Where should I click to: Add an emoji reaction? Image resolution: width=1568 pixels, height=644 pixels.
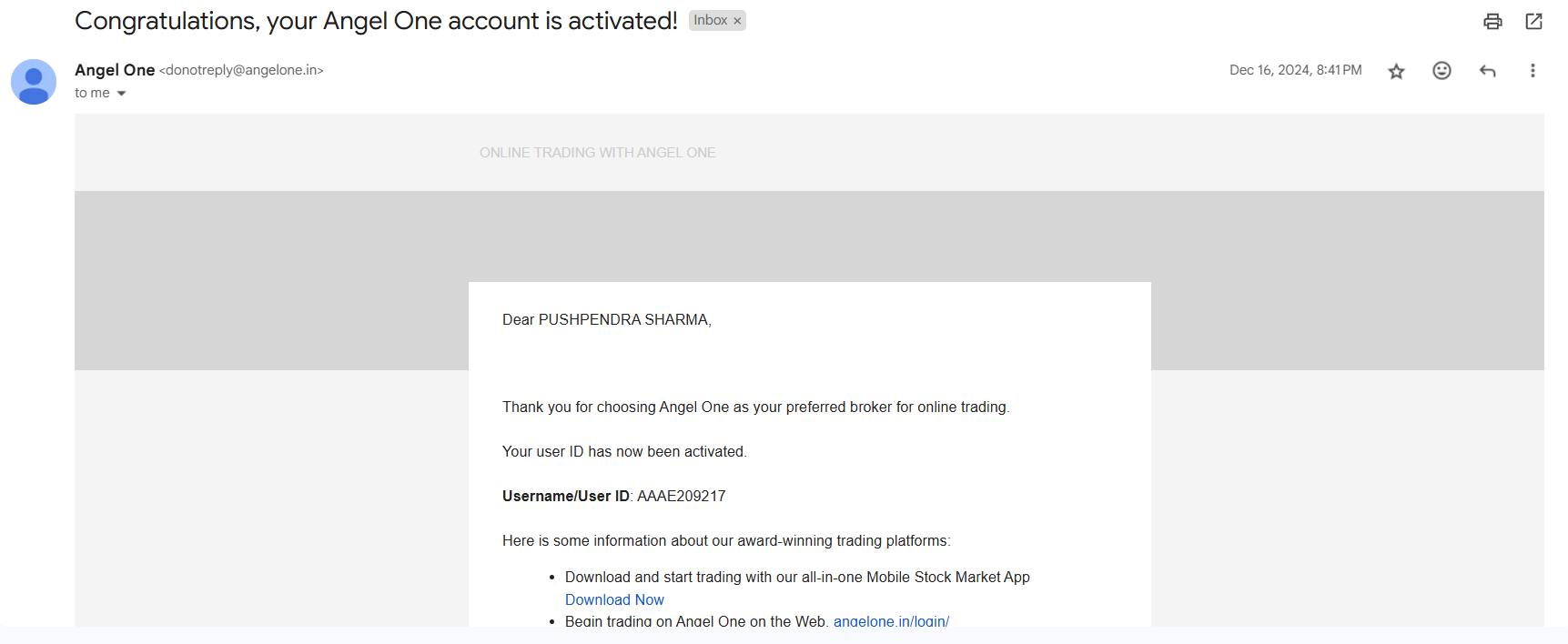(1442, 71)
